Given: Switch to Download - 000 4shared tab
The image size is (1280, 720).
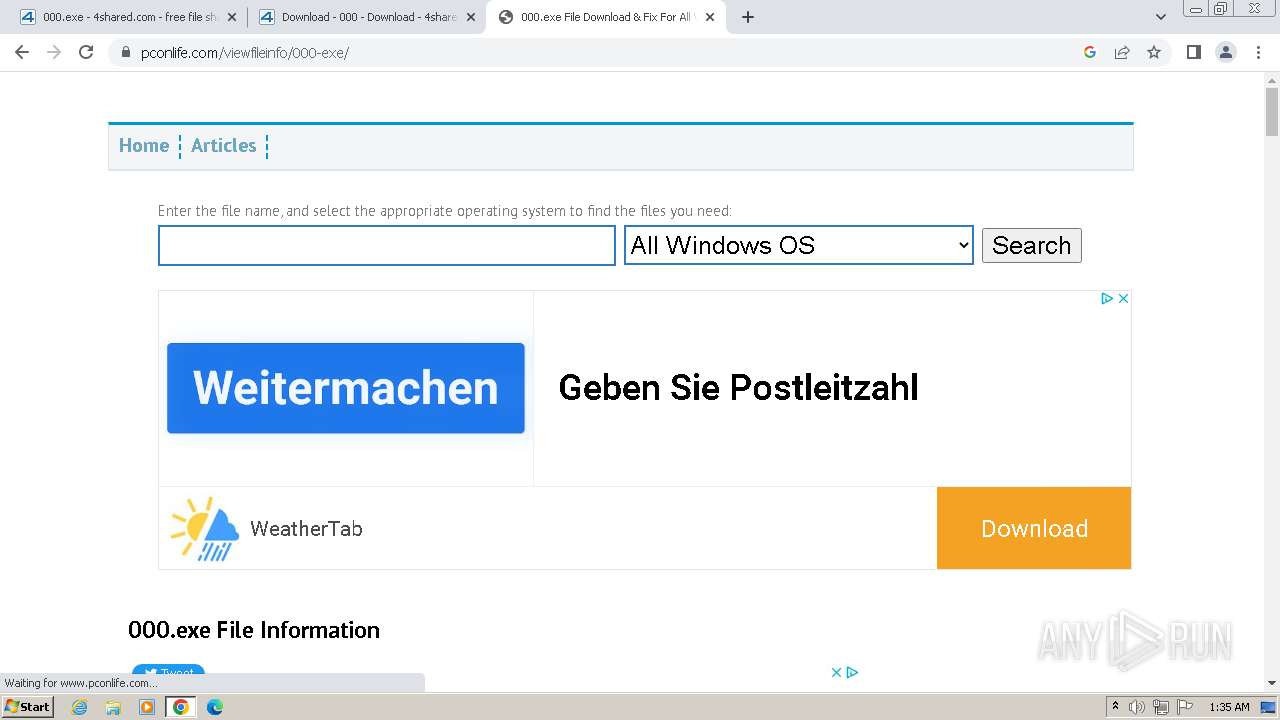Looking at the screenshot, I should tap(366, 17).
